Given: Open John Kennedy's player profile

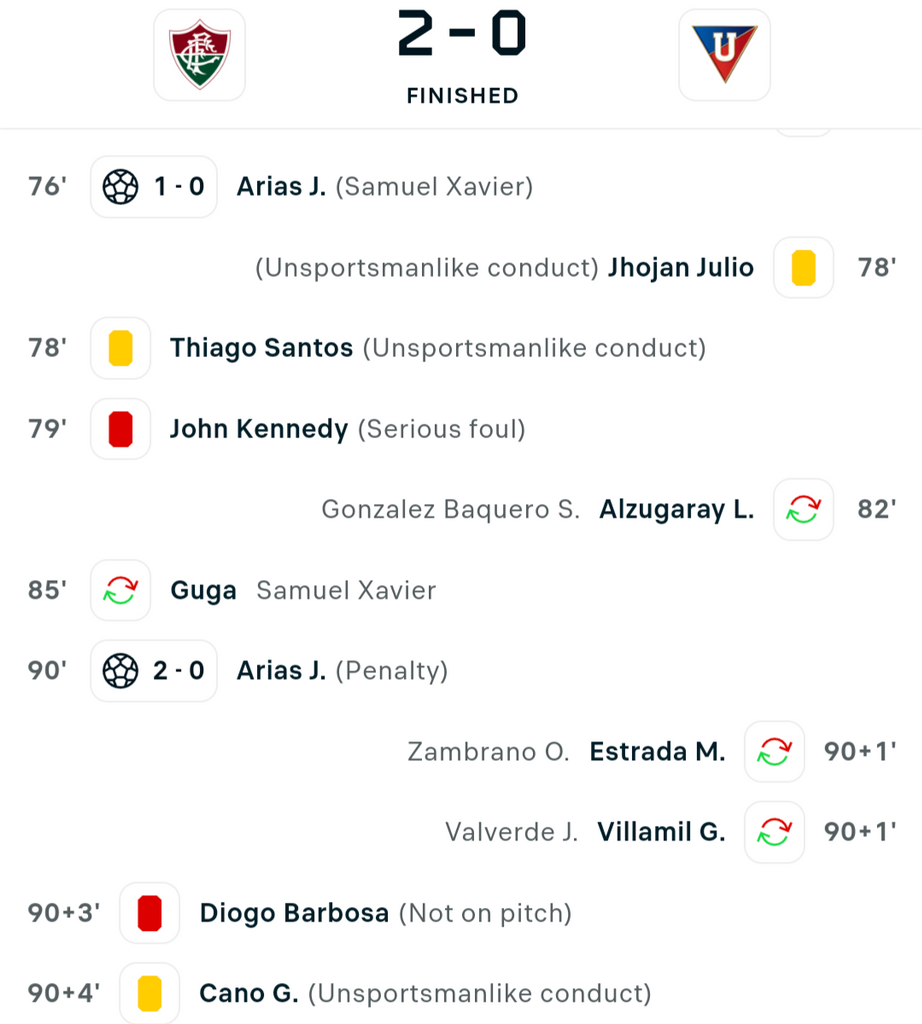Looking at the screenshot, I should click(x=259, y=429).
